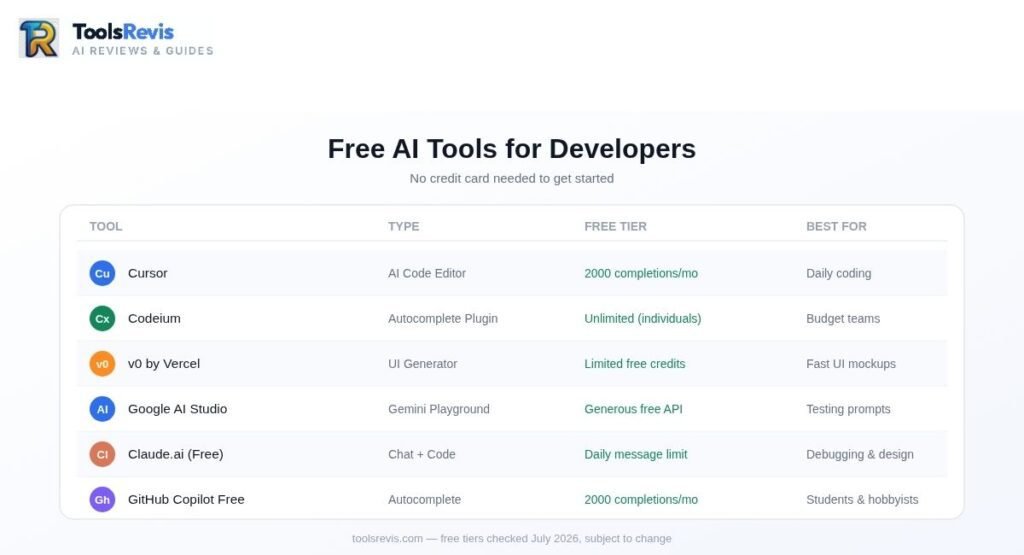Click the Unlimited (individuals) free tier
Viewport: 1024px width, 555px height.
(643, 319)
